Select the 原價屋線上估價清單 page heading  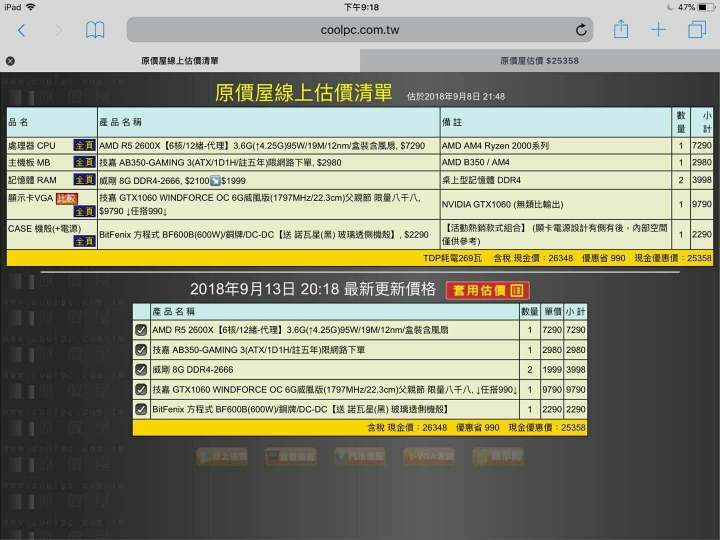(x=304, y=93)
